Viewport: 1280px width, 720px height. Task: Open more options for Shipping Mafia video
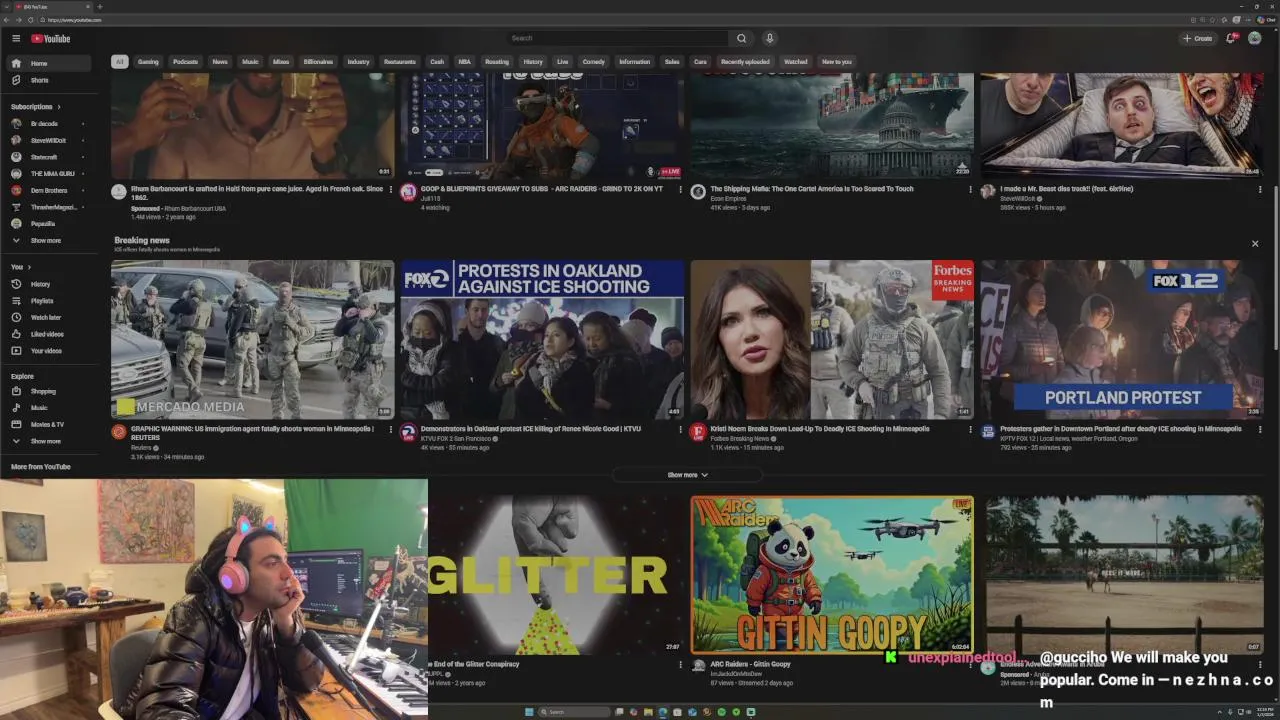(970, 189)
